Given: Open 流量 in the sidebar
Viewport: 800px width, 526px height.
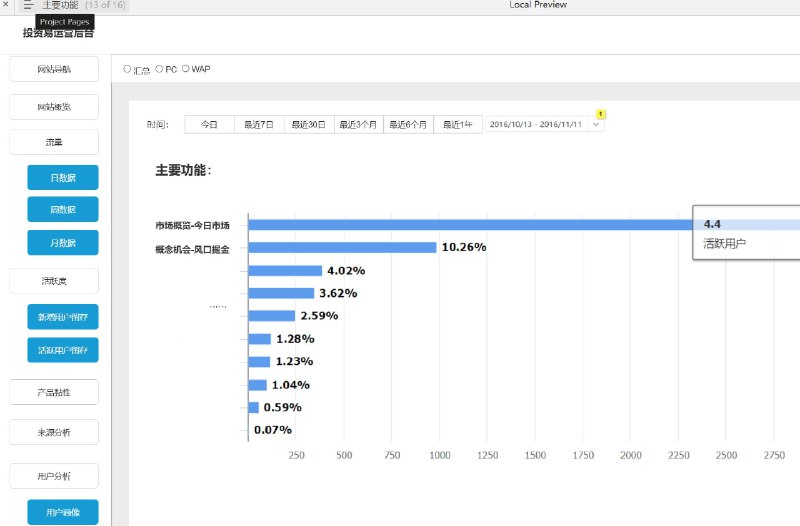Looking at the screenshot, I should pyautogui.click(x=54, y=142).
